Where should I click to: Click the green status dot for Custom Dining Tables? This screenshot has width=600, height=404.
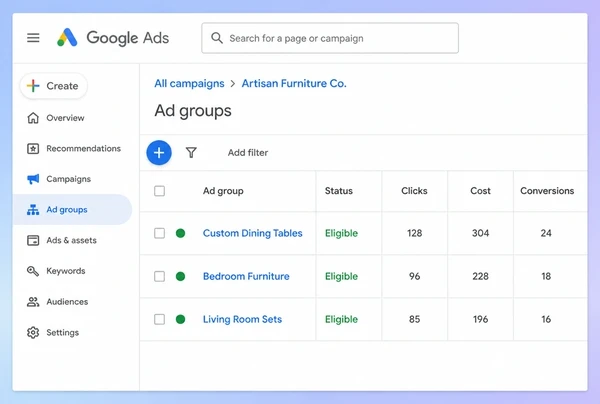click(x=181, y=233)
